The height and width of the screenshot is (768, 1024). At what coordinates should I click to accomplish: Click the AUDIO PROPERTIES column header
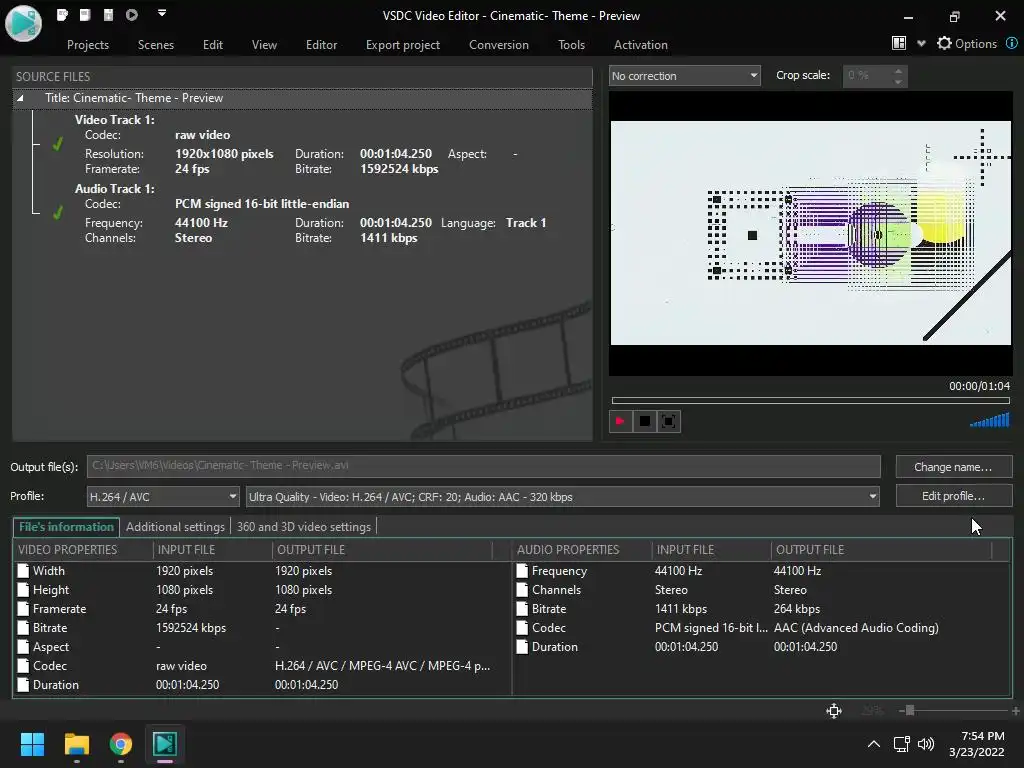(x=582, y=550)
